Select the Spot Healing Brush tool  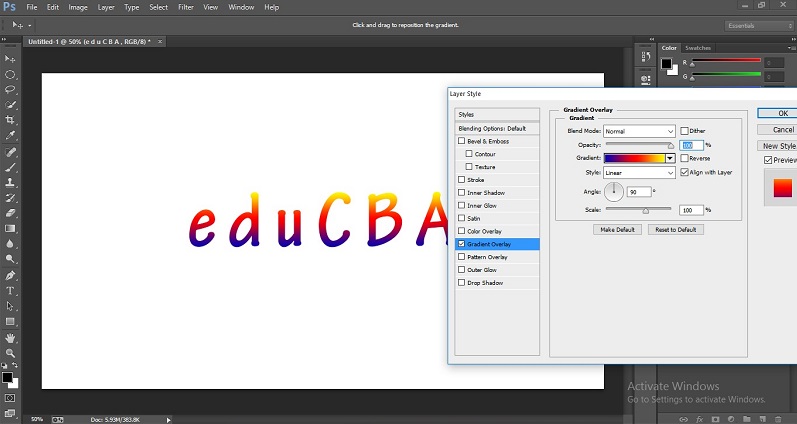[x=10, y=152]
